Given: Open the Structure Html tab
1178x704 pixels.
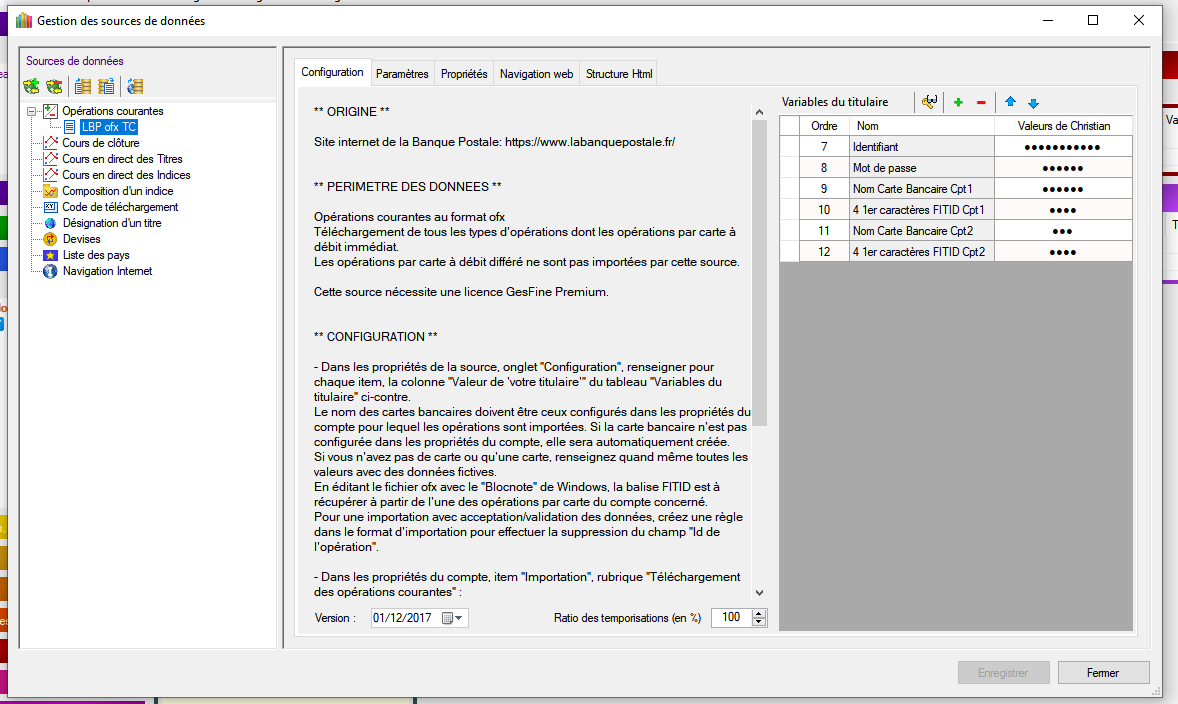Looking at the screenshot, I should (x=620, y=74).
